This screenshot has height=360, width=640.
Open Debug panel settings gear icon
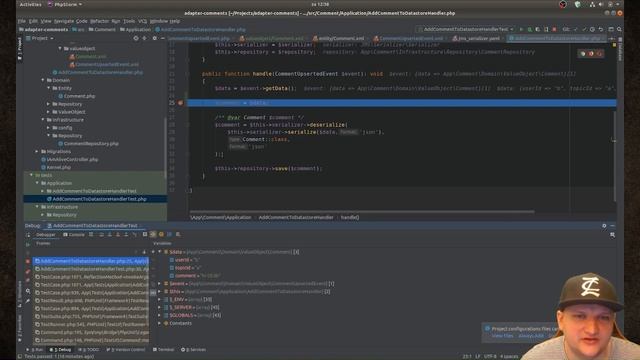click(604, 225)
